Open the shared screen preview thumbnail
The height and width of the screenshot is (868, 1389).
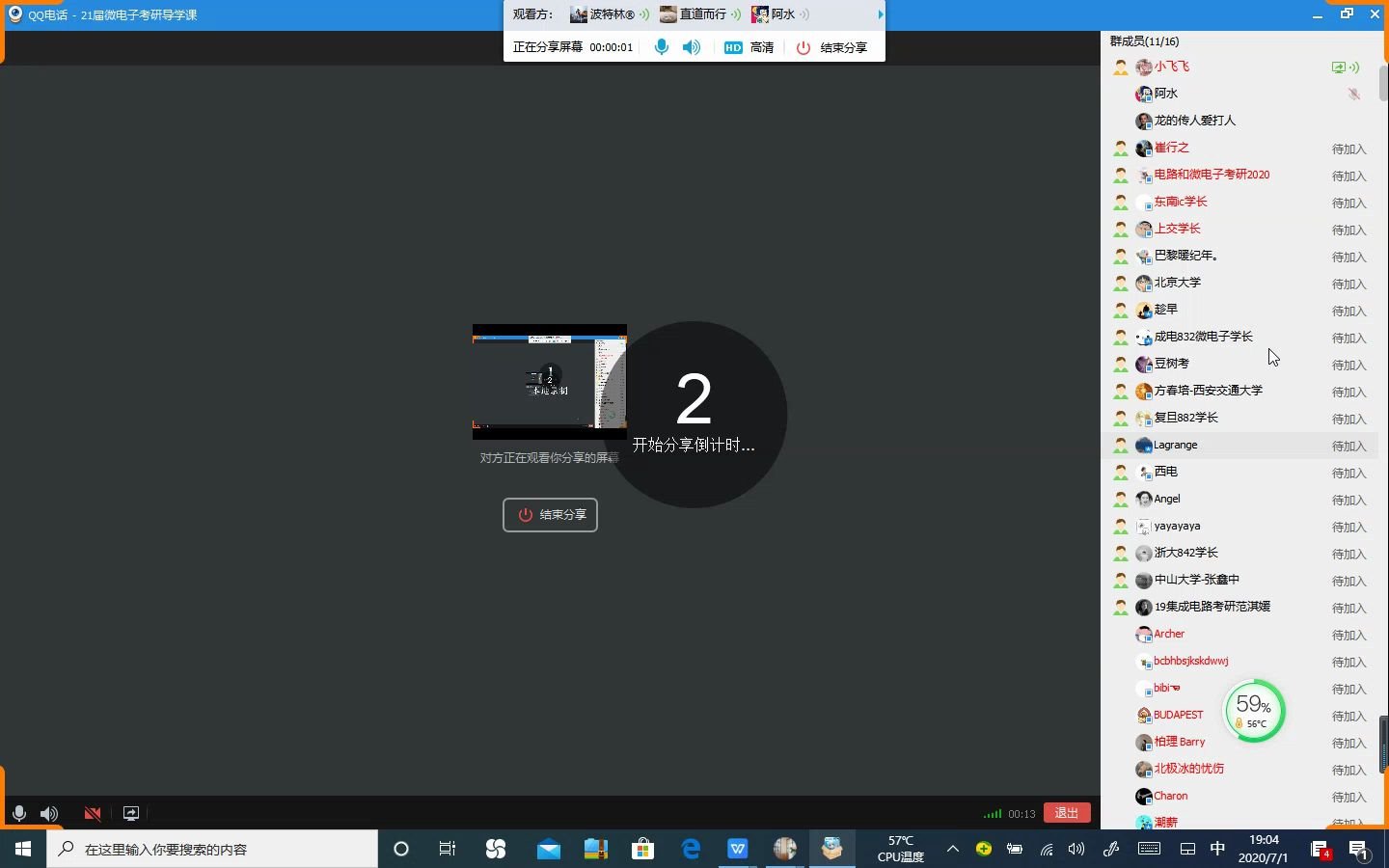(550, 381)
